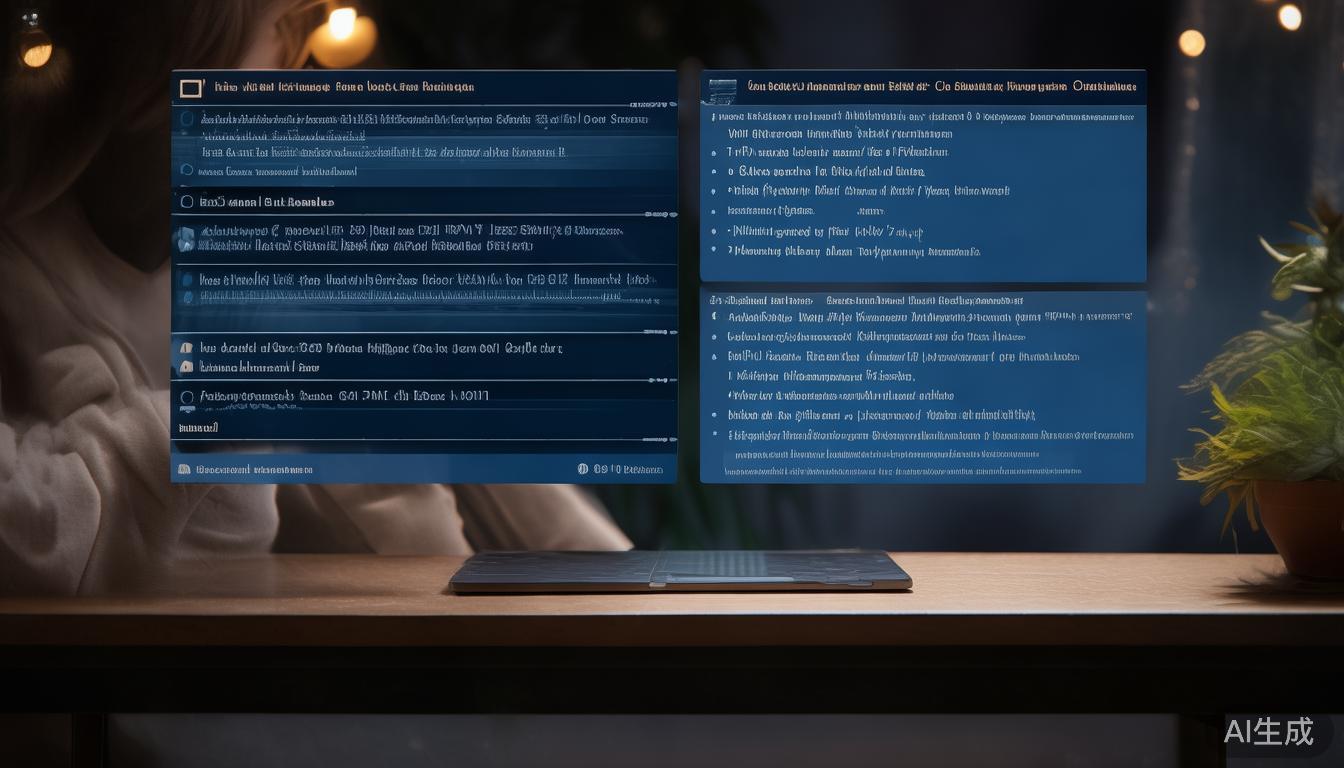This screenshot has width=1344, height=768.
Task: Click the round icon at left panel footer's right side
Action: (583, 468)
